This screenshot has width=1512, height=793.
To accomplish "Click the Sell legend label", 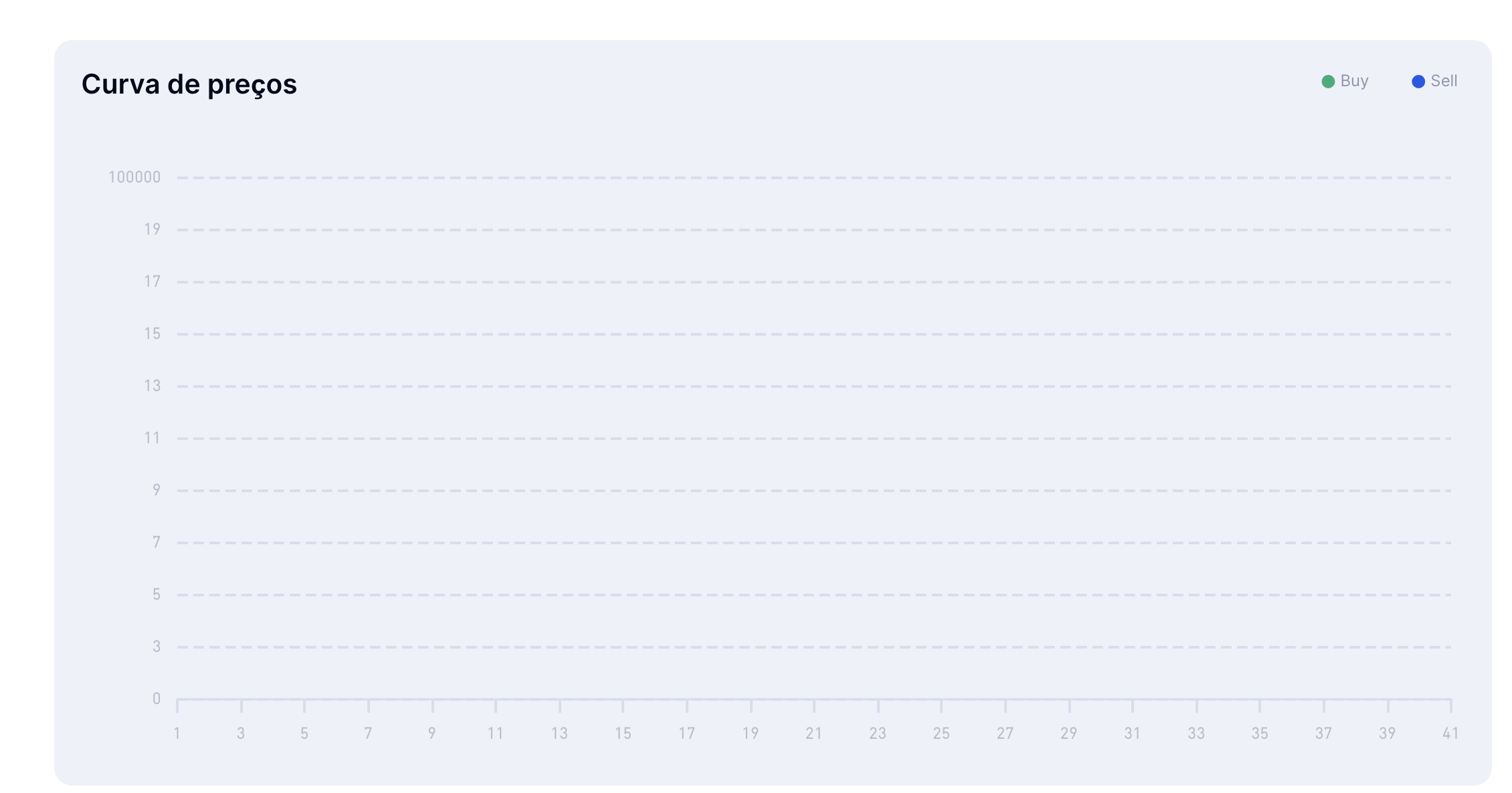I will point(1444,81).
